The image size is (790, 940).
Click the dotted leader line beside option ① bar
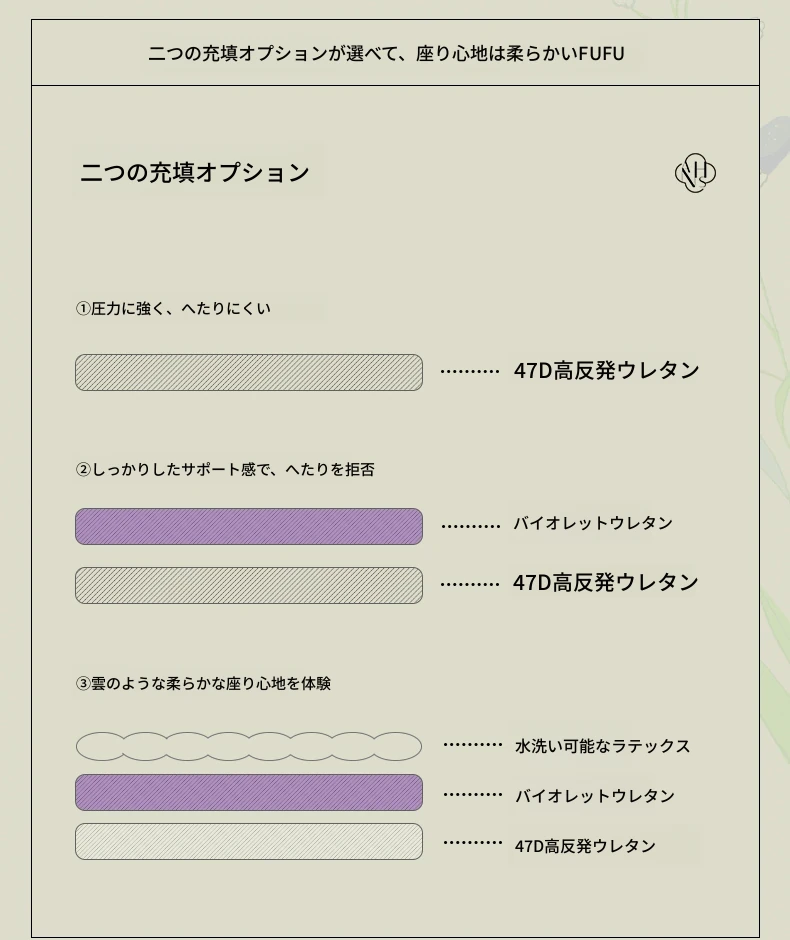tap(470, 372)
